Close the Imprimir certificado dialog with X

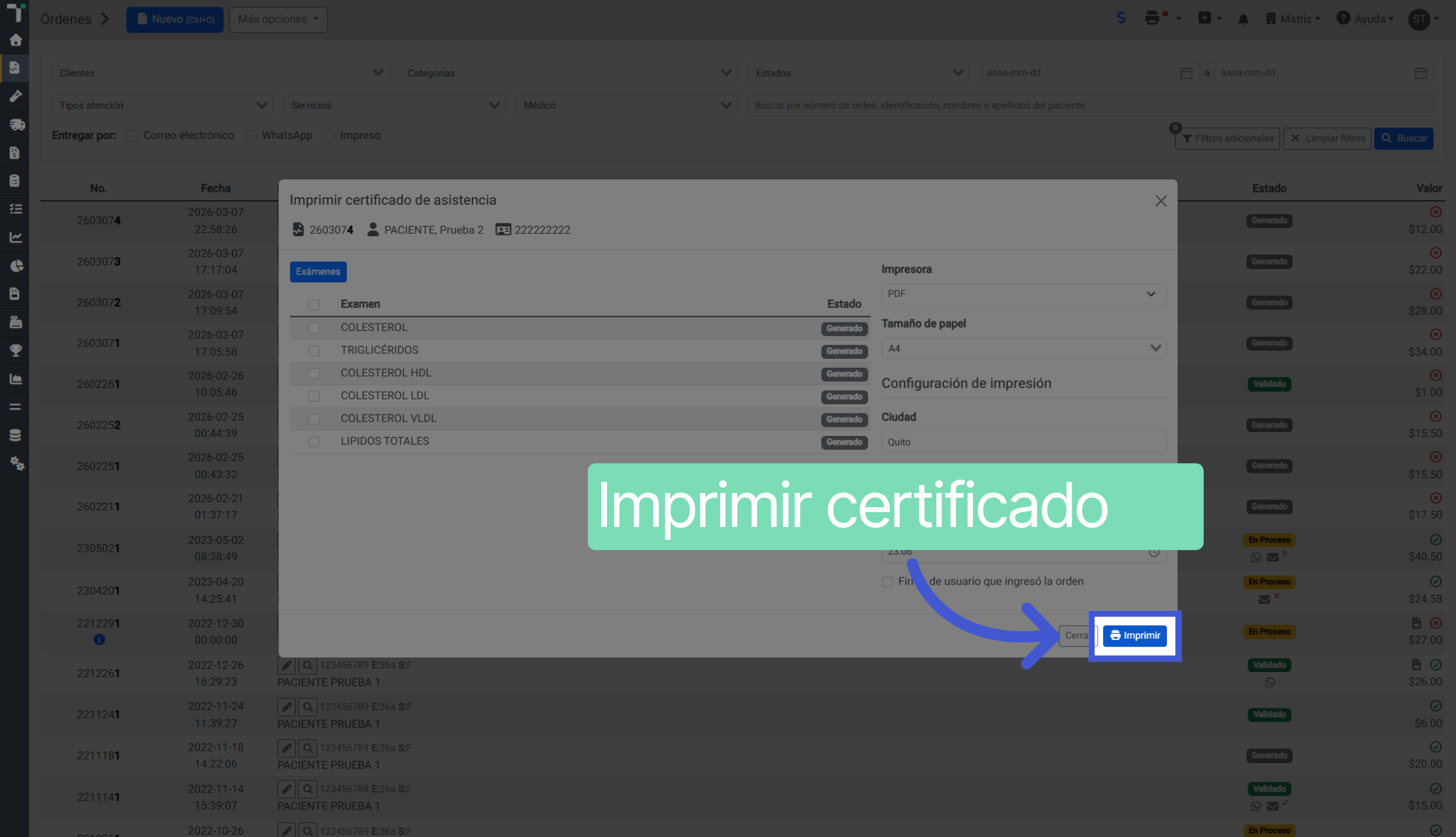pyautogui.click(x=1161, y=201)
